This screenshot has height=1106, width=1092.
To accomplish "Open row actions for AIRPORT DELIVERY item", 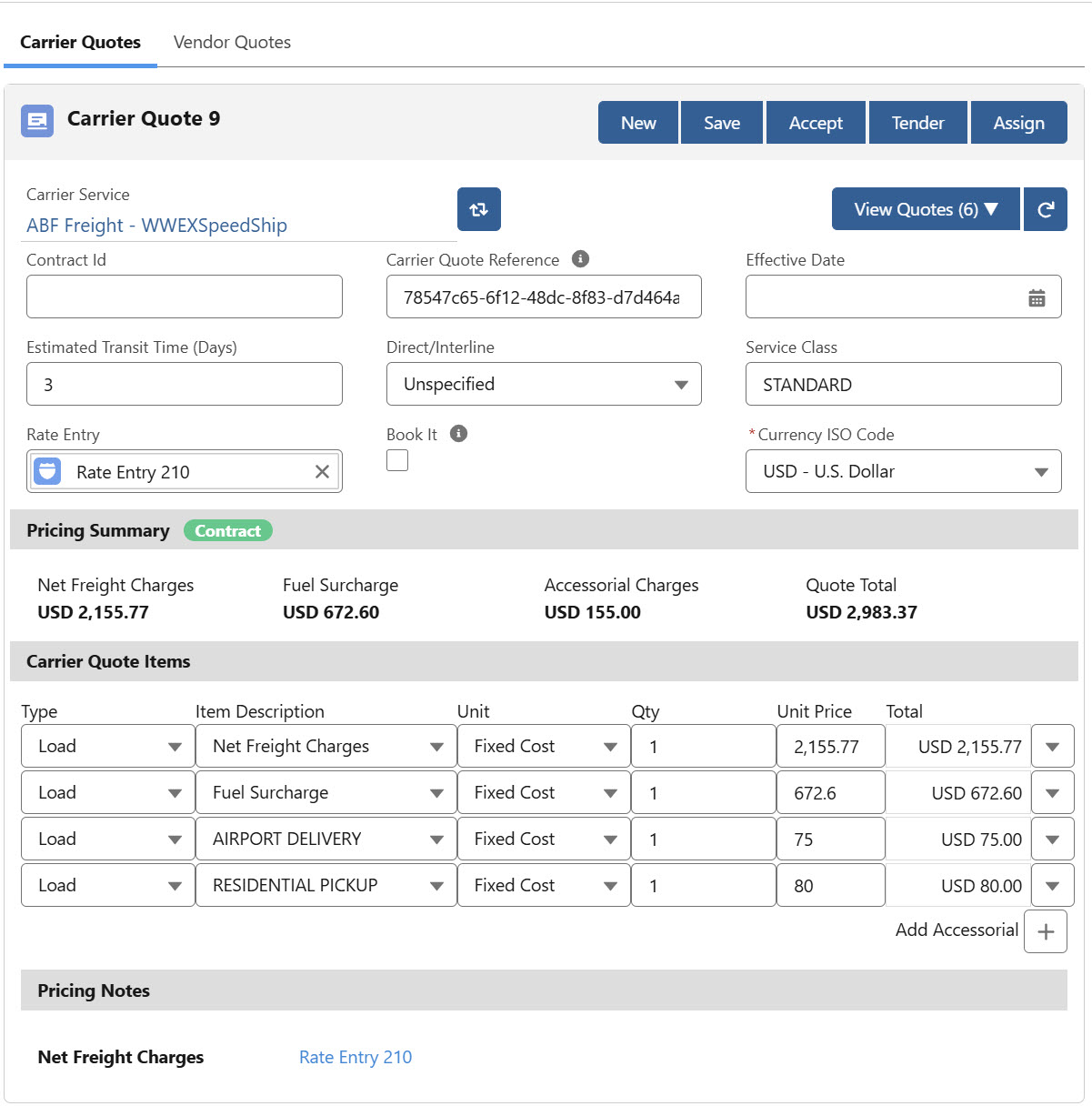I will 1053,840.
